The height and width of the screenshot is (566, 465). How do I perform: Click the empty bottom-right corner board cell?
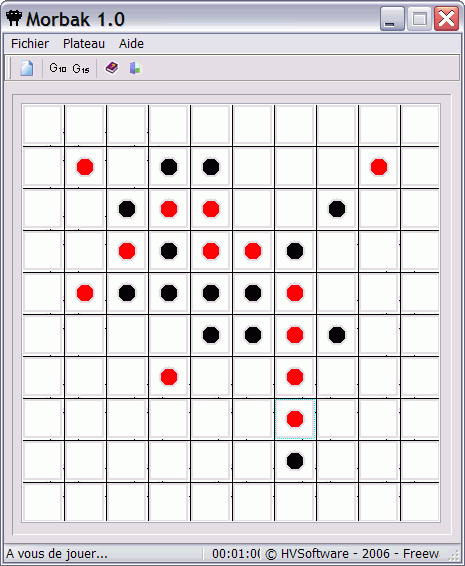[x=421, y=502]
